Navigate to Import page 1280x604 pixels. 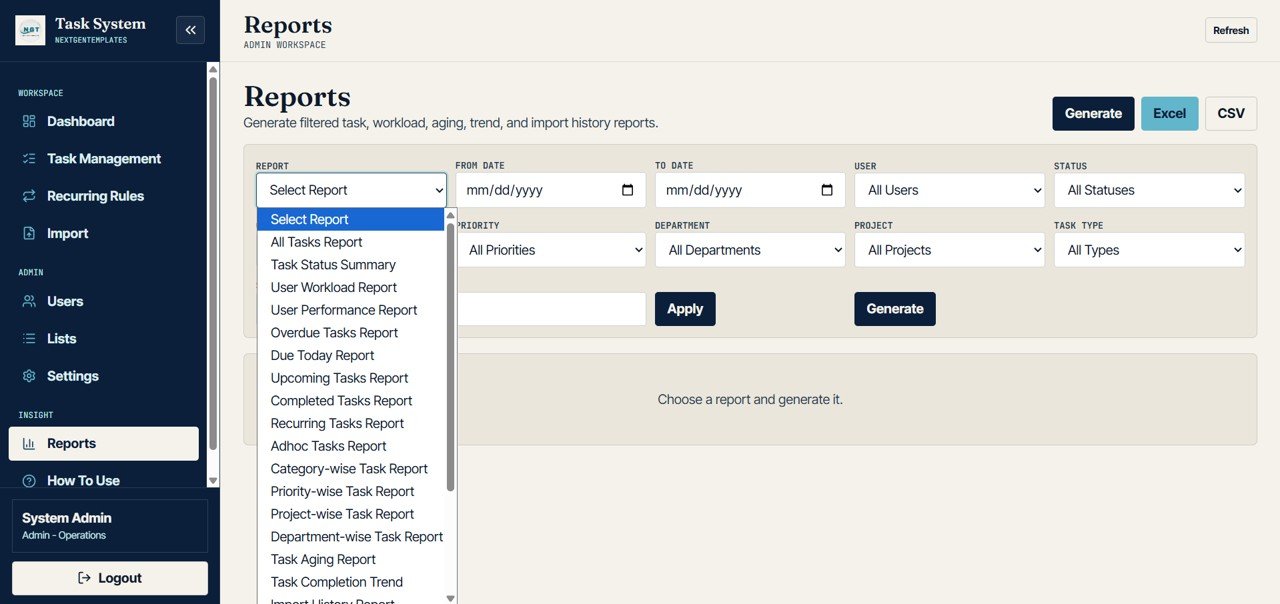point(104,233)
